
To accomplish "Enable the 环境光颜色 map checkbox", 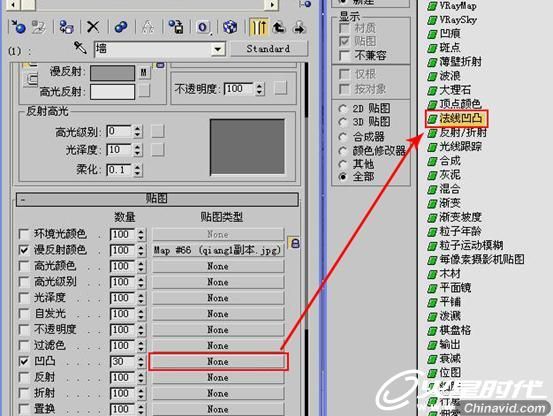I will click(24, 234).
